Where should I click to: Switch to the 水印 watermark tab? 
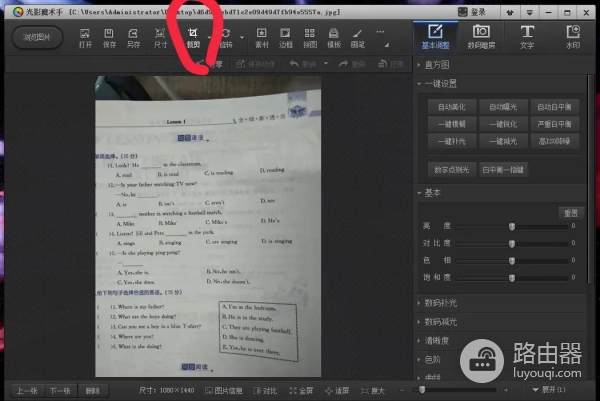[573, 37]
